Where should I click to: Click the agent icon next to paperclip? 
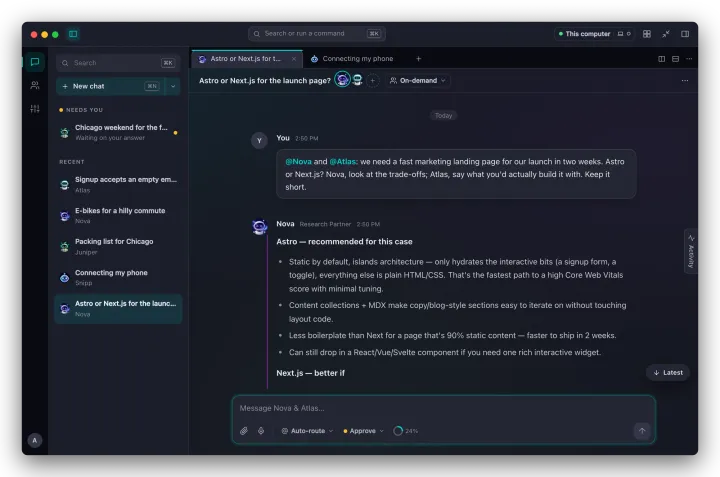261,431
